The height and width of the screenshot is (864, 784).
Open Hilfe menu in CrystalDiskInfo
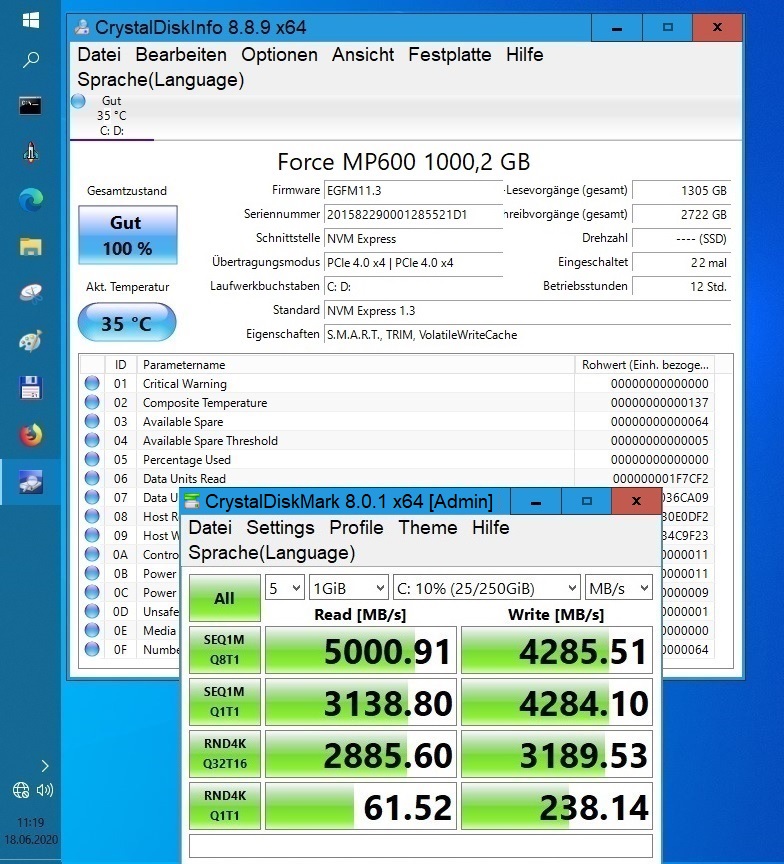tap(525, 55)
